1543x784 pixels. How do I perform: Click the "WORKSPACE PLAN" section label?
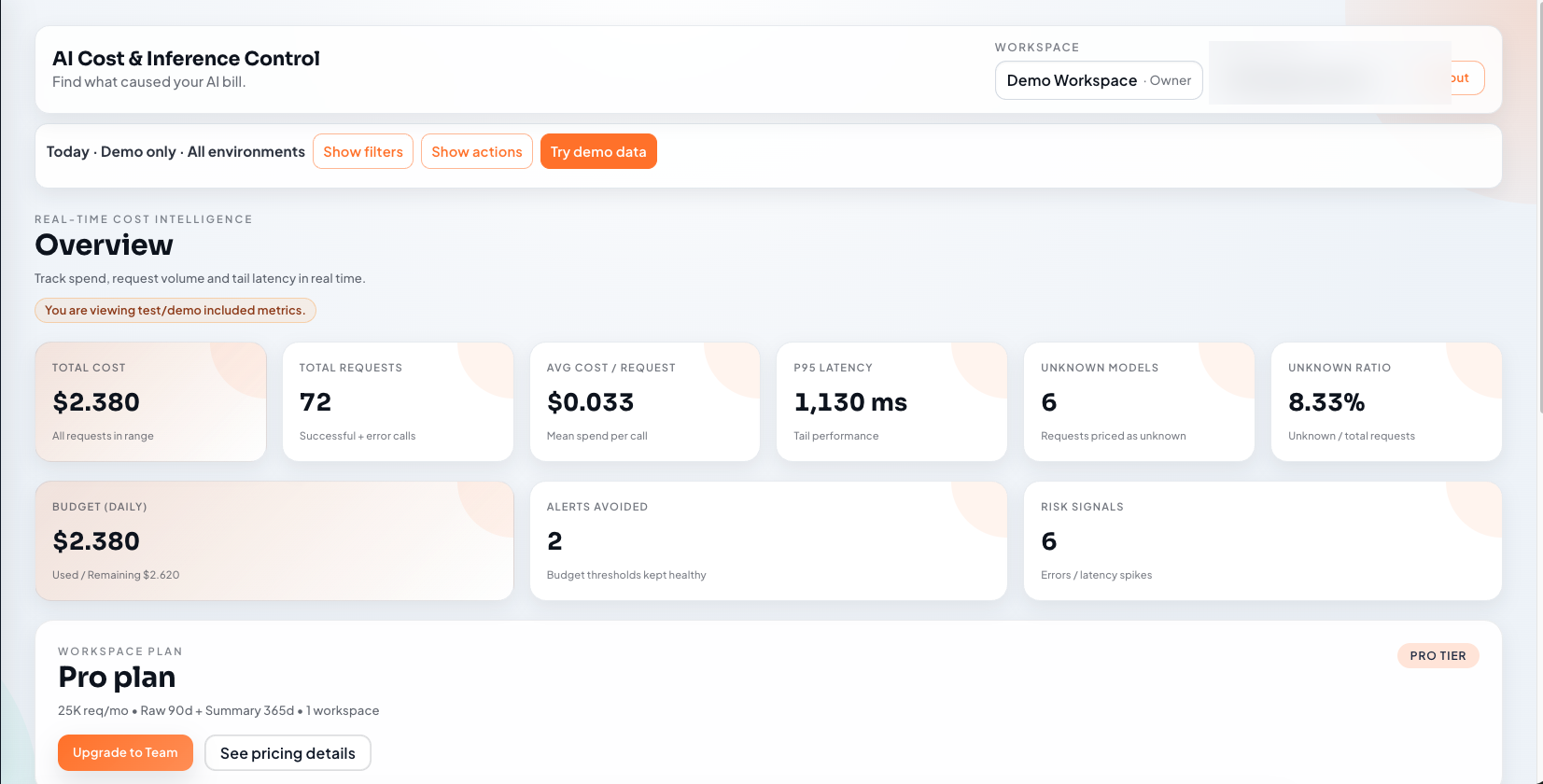(120, 651)
